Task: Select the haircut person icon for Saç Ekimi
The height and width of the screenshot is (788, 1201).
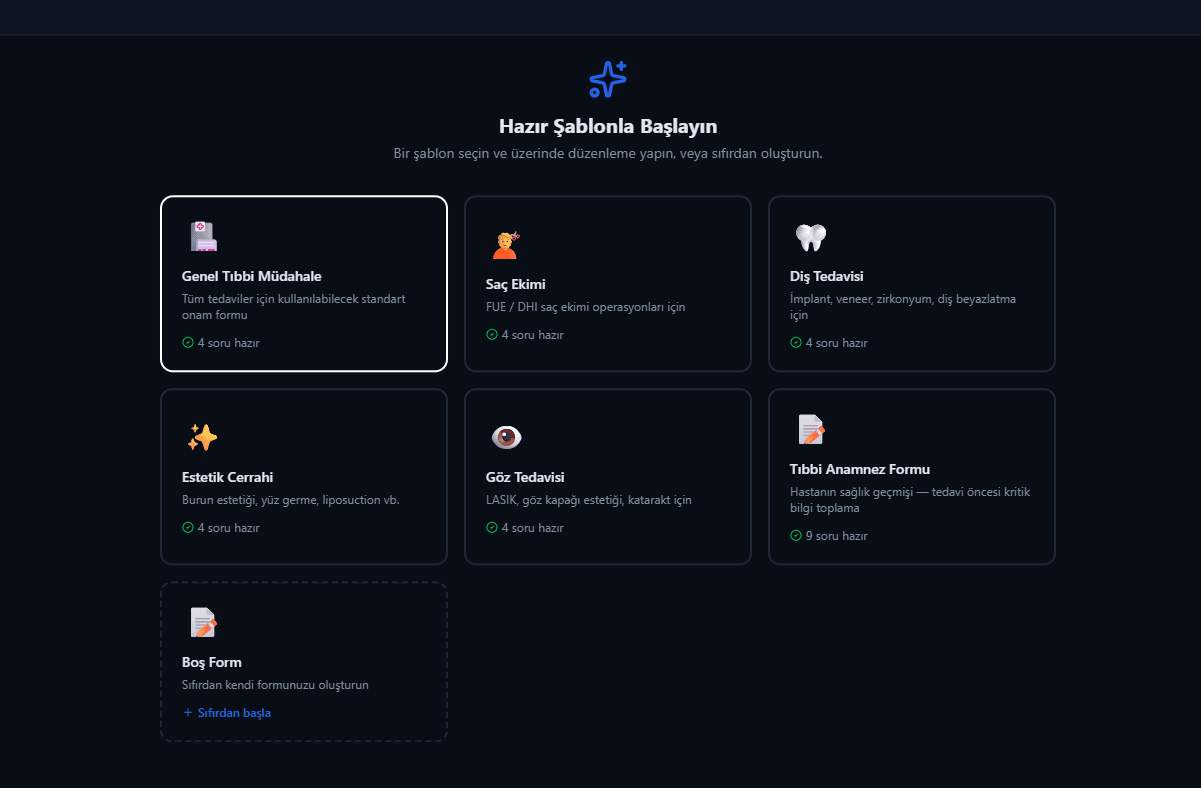Action: coord(506,244)
